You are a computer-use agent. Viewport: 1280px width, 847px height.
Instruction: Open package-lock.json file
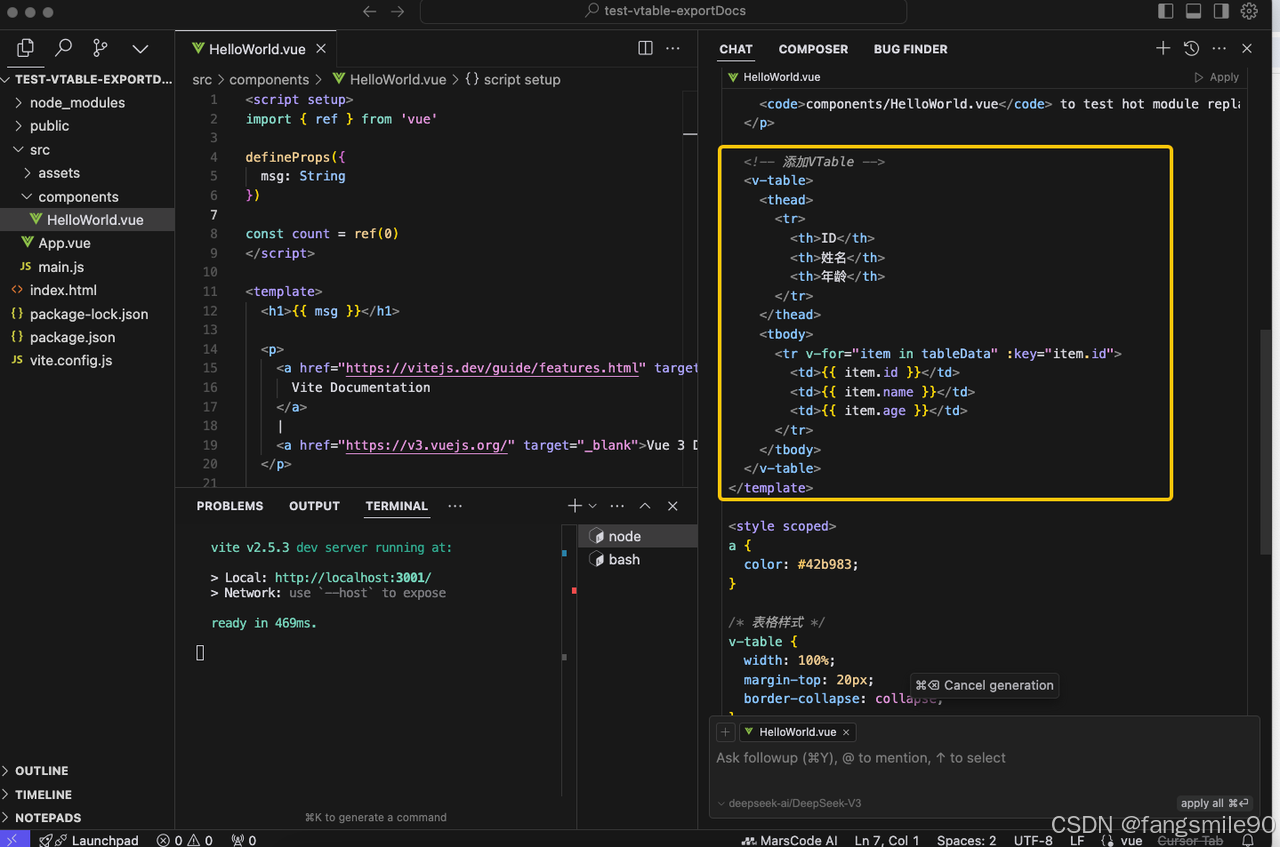coord(87,314)
